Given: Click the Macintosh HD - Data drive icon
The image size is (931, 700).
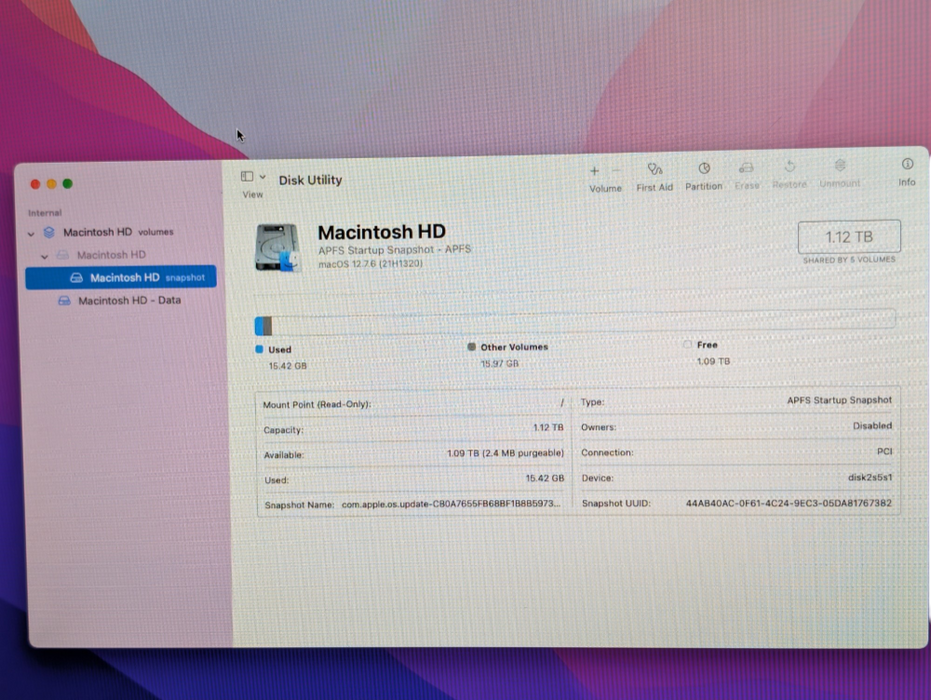Looking at the screenshot, I should [64, 301].
